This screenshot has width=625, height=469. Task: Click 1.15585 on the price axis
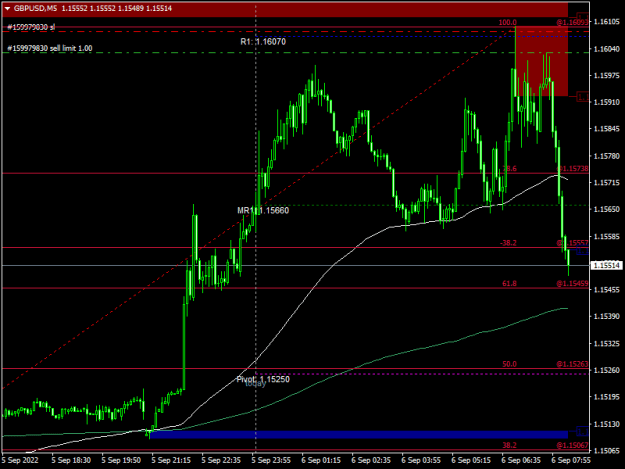[x=607, y=236]
